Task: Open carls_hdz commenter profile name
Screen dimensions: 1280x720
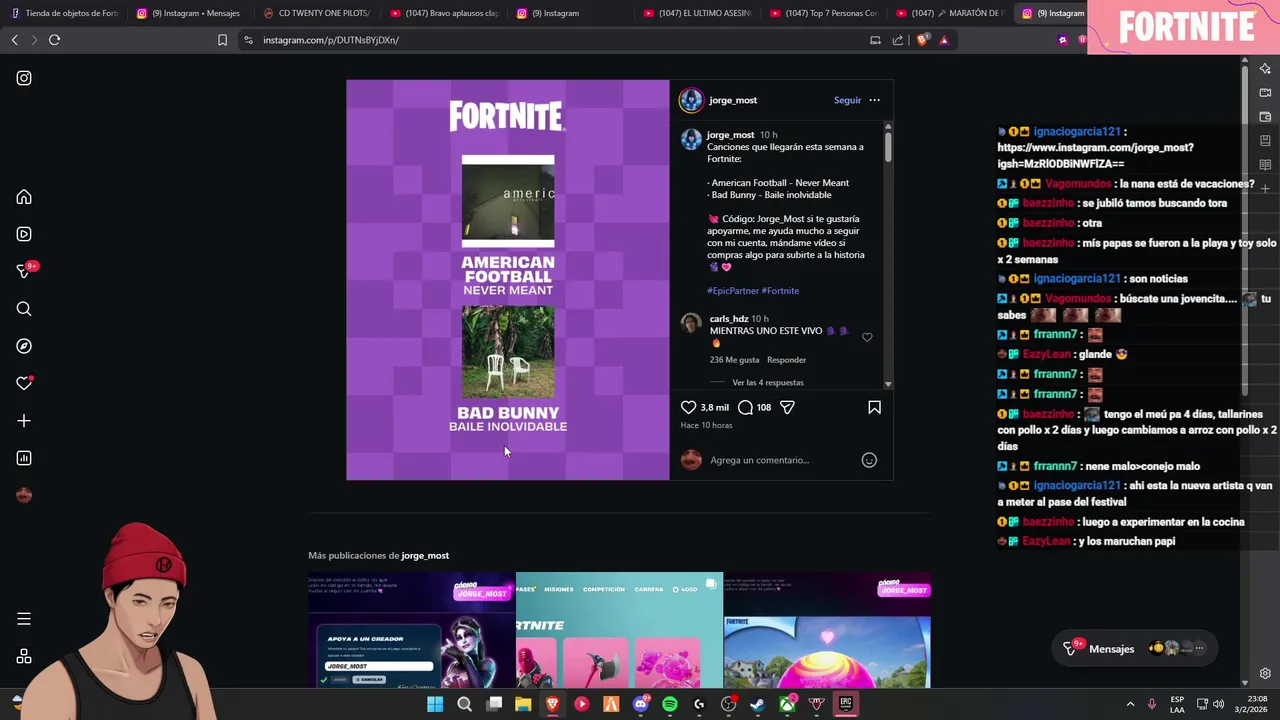Action: (729, 319)
